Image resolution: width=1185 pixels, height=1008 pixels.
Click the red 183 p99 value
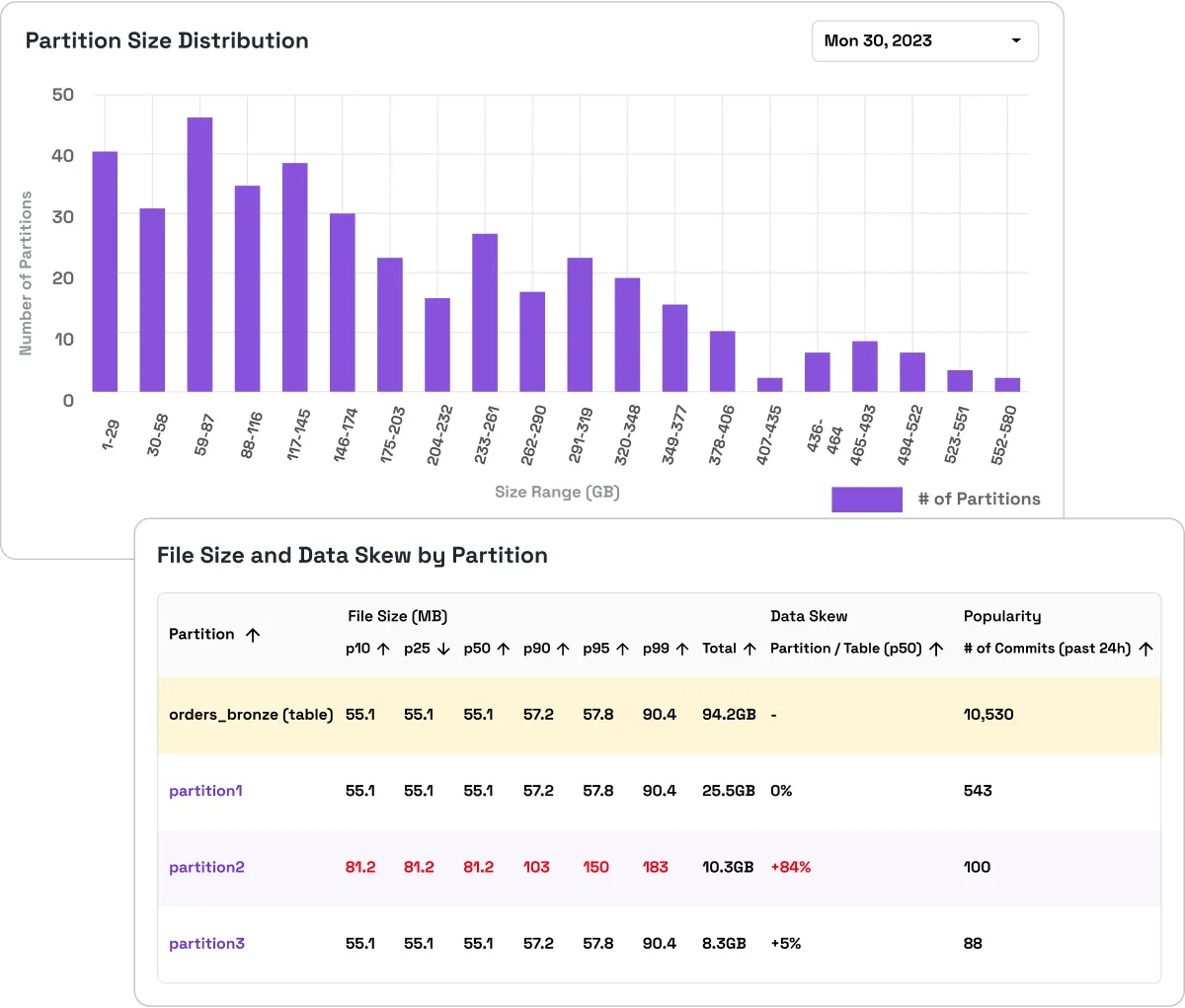tap(656, 867)
